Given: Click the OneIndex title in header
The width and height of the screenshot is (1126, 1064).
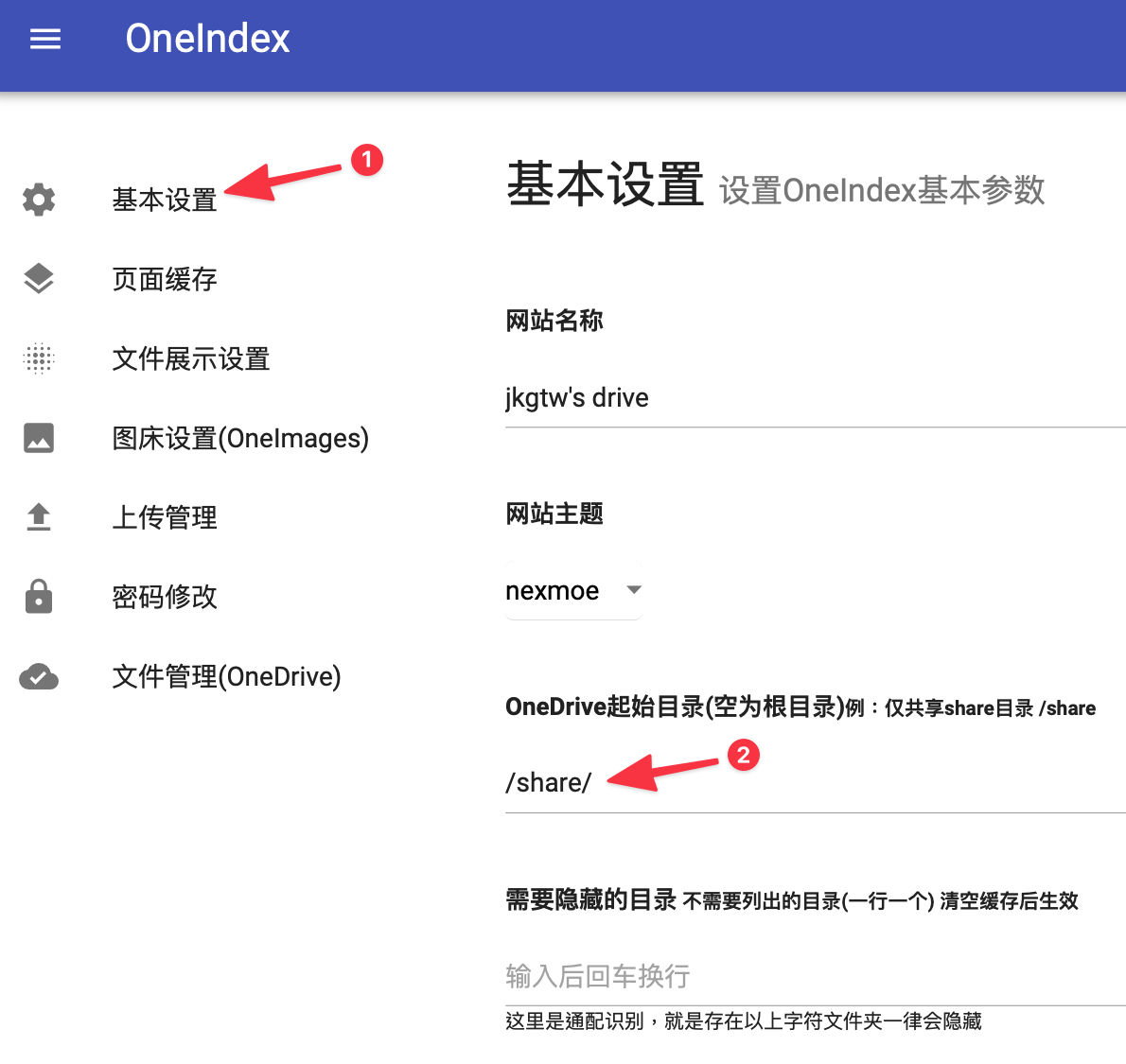Looking at the screenshot, I should [207, 39].
